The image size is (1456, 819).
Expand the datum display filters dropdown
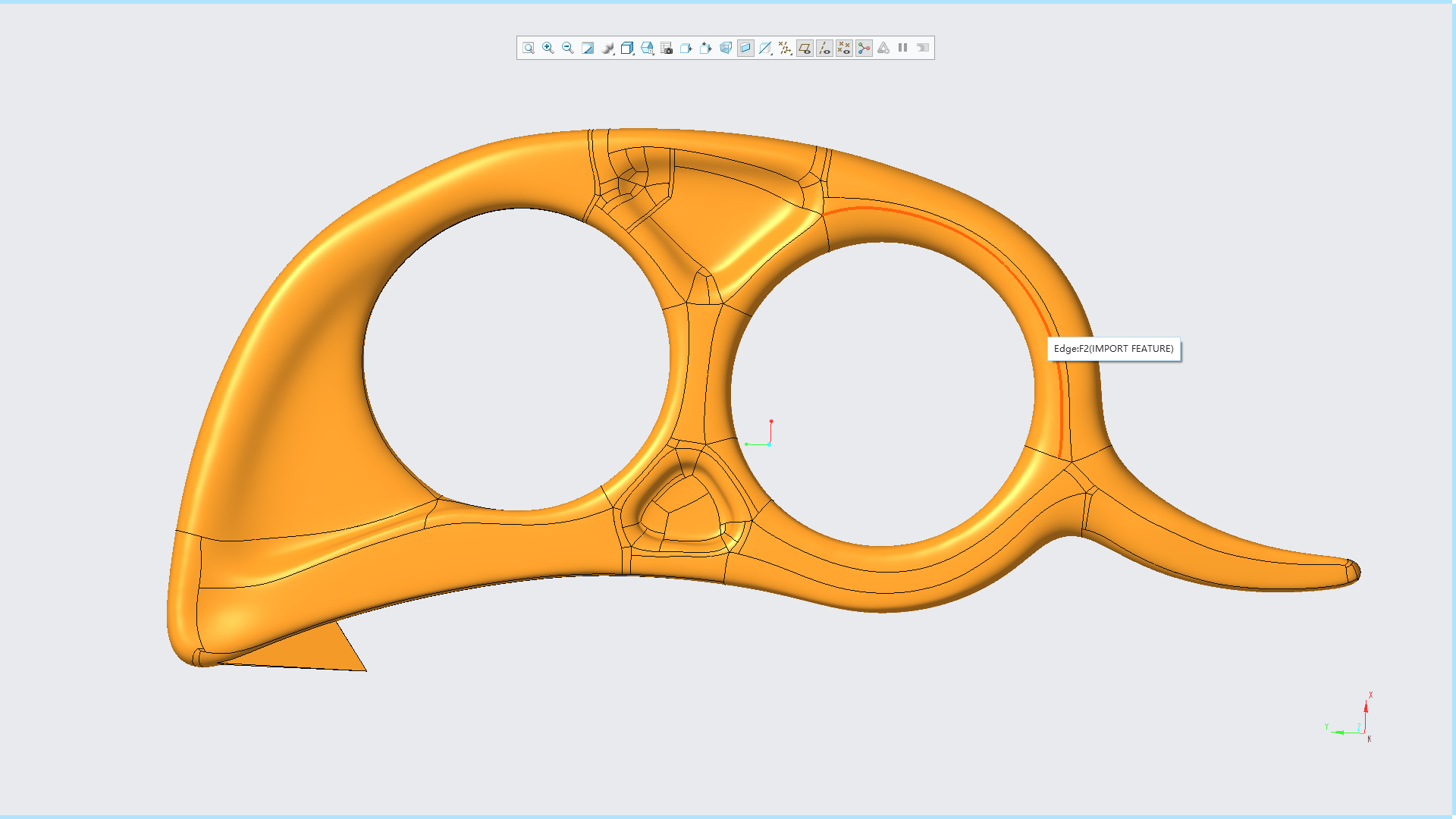point(785,48)
